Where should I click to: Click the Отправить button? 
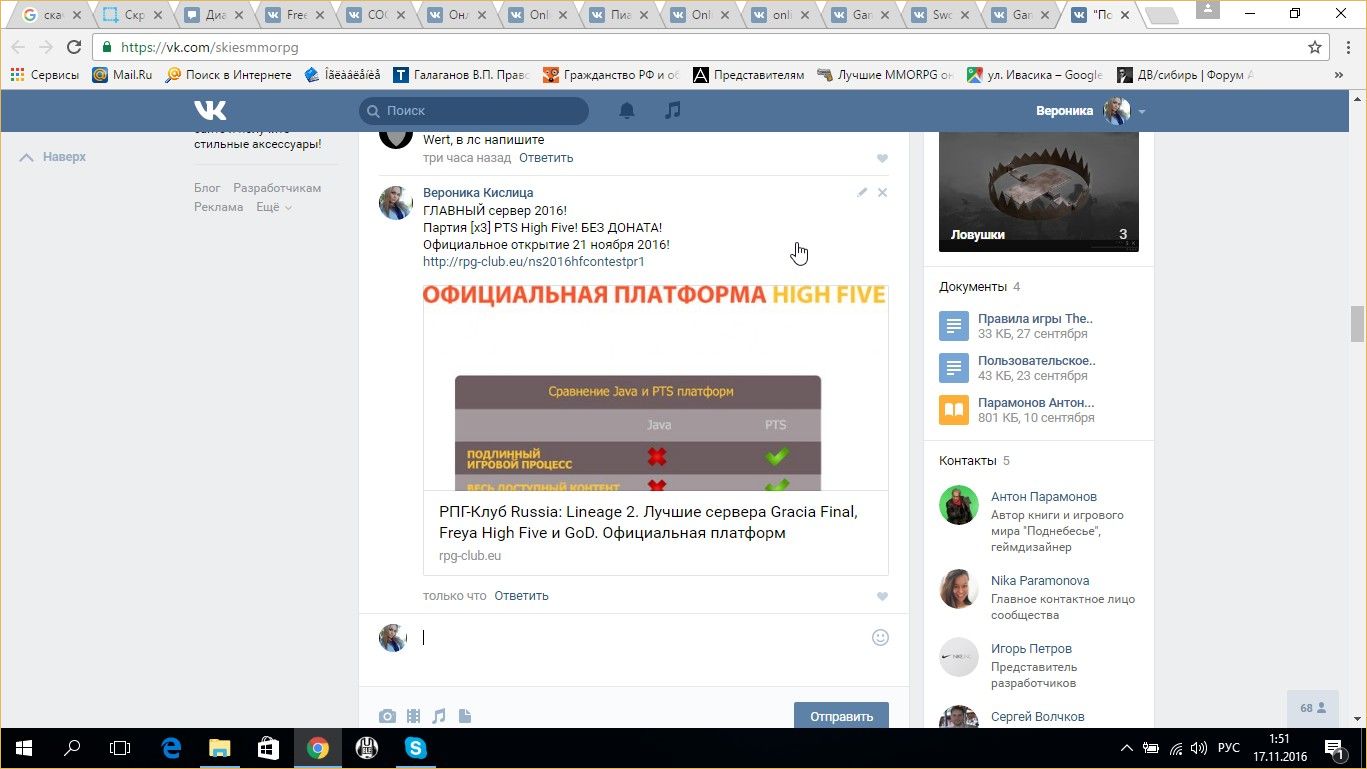click(x=841, y=716)
